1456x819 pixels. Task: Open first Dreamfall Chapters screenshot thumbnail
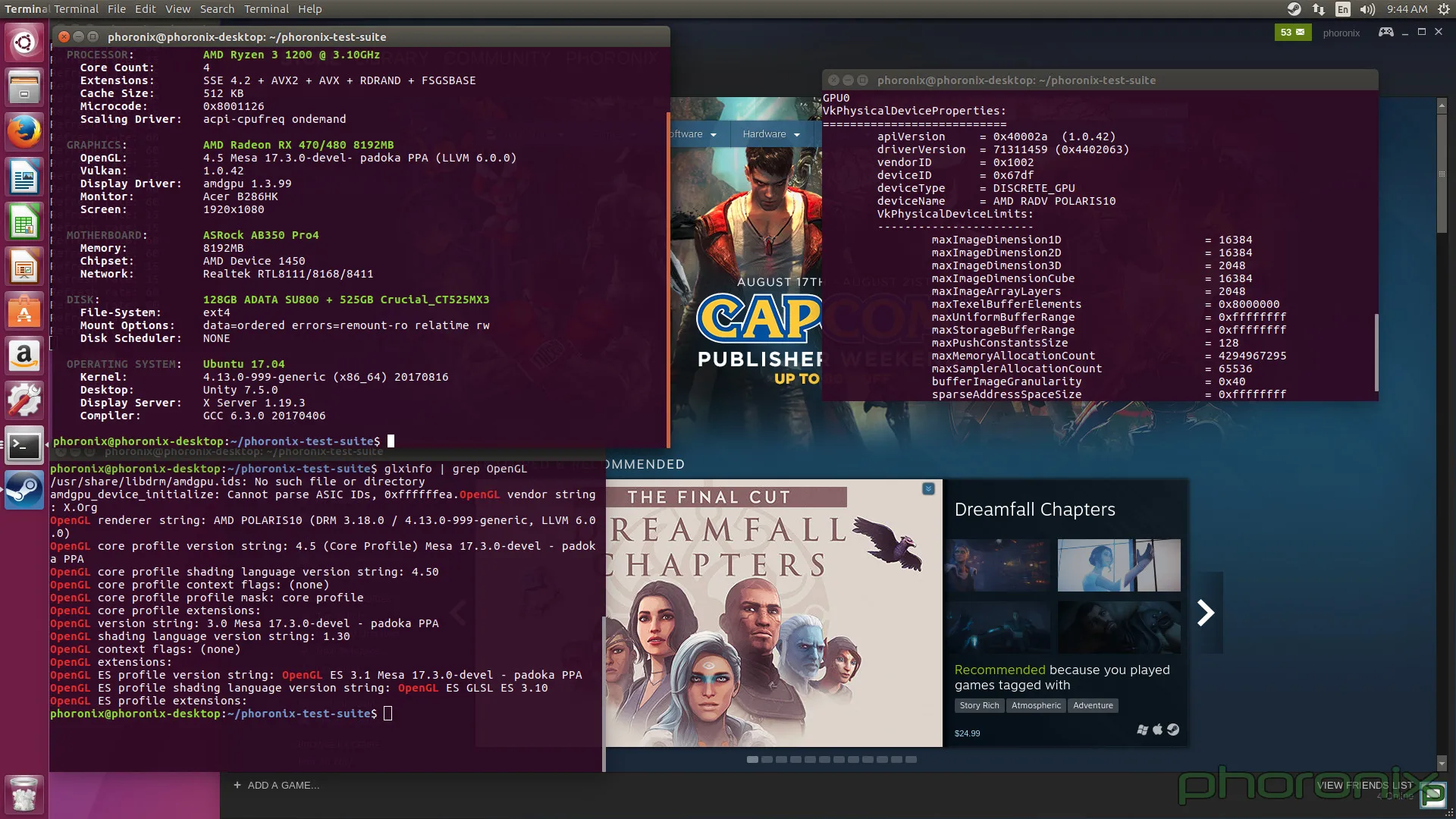[999, 565]
